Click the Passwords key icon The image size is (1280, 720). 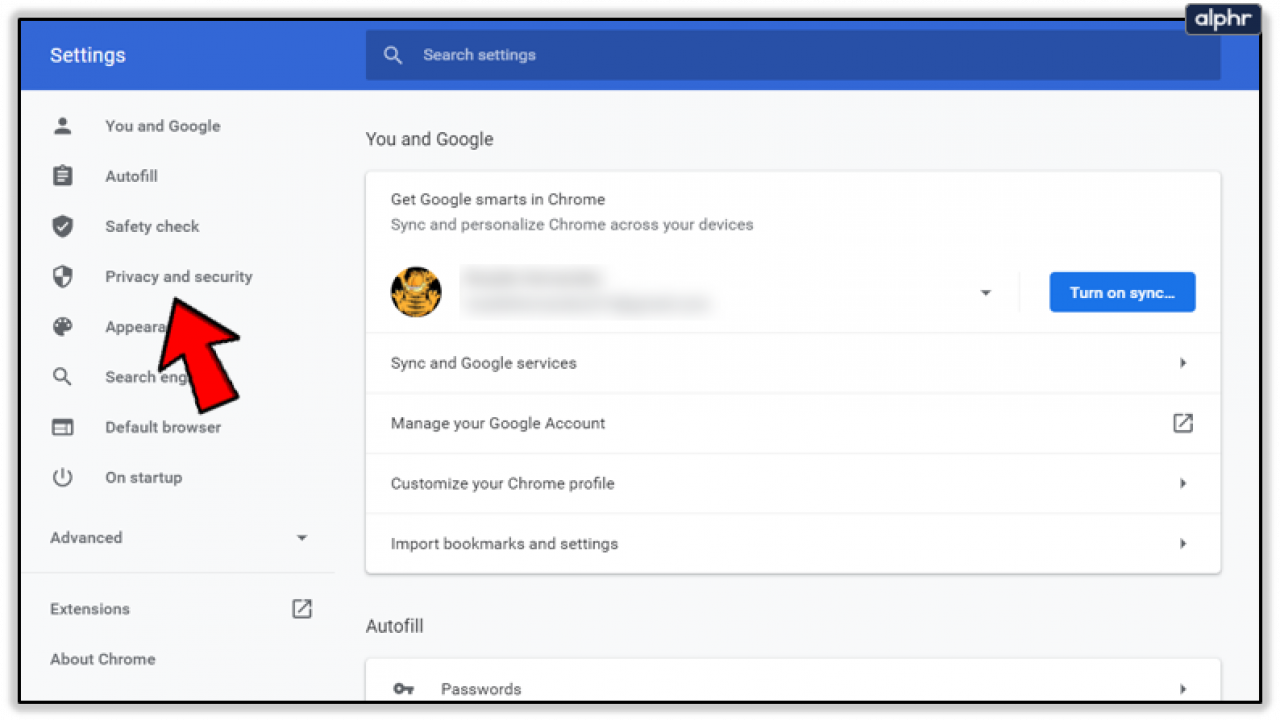pyautogui.click(x=403, y=689)
